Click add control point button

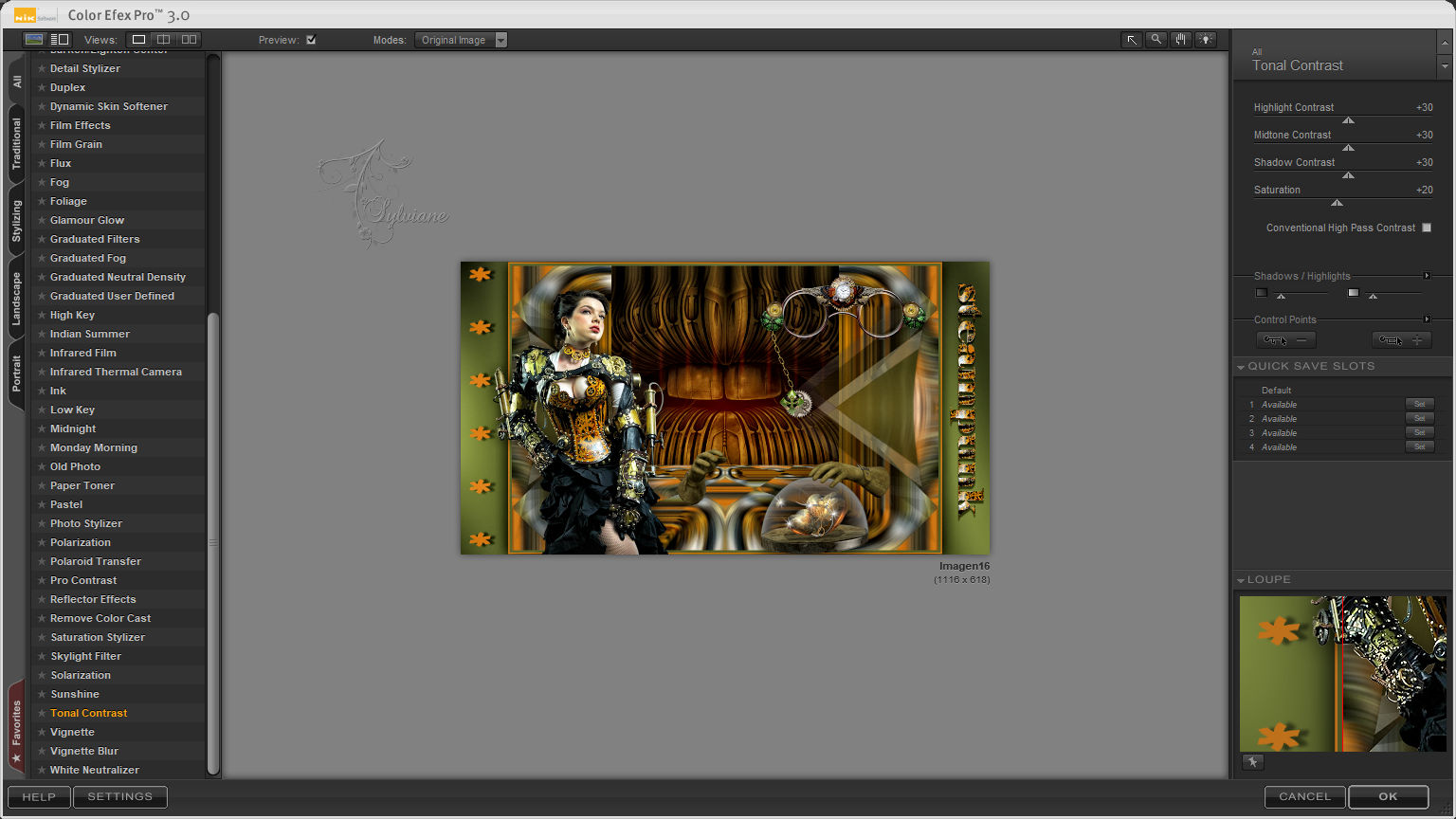1401,340
